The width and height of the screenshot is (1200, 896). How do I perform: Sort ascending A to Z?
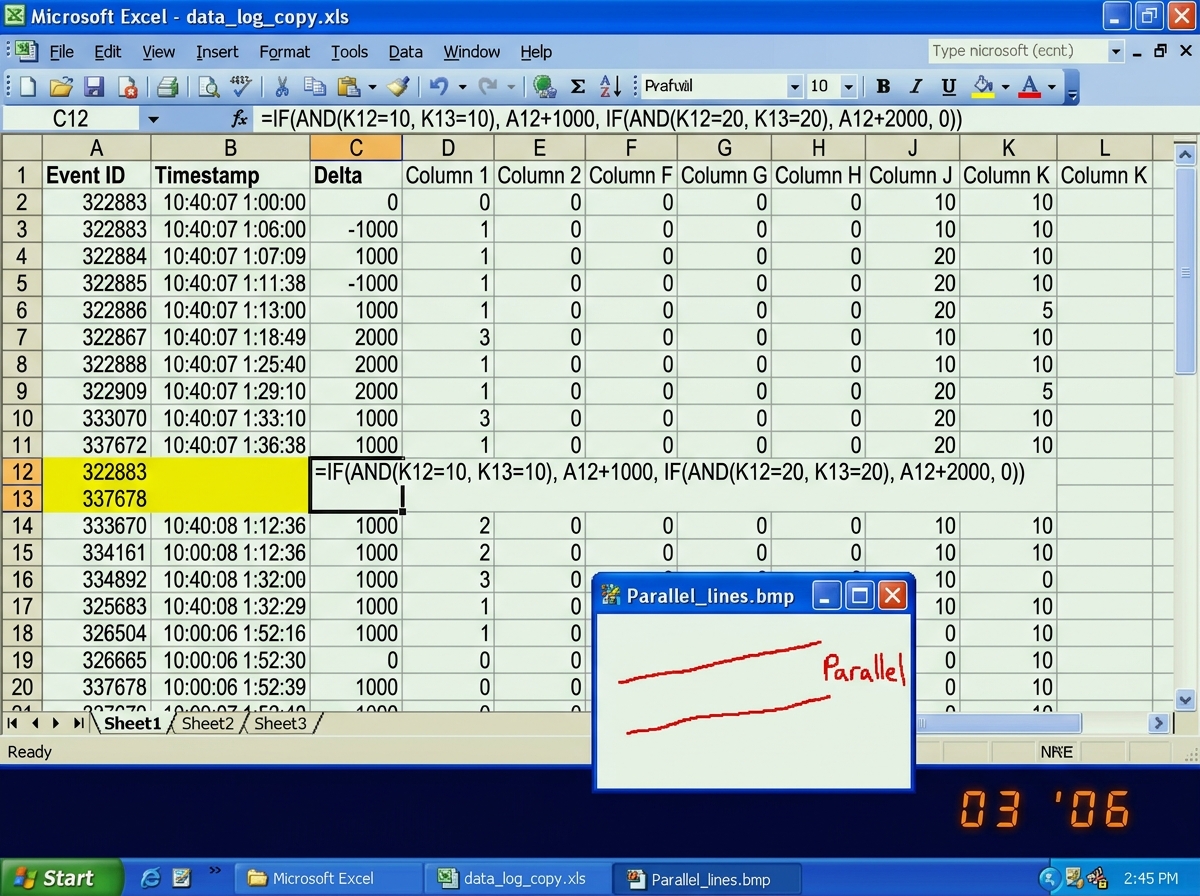[x=611, y=86]
